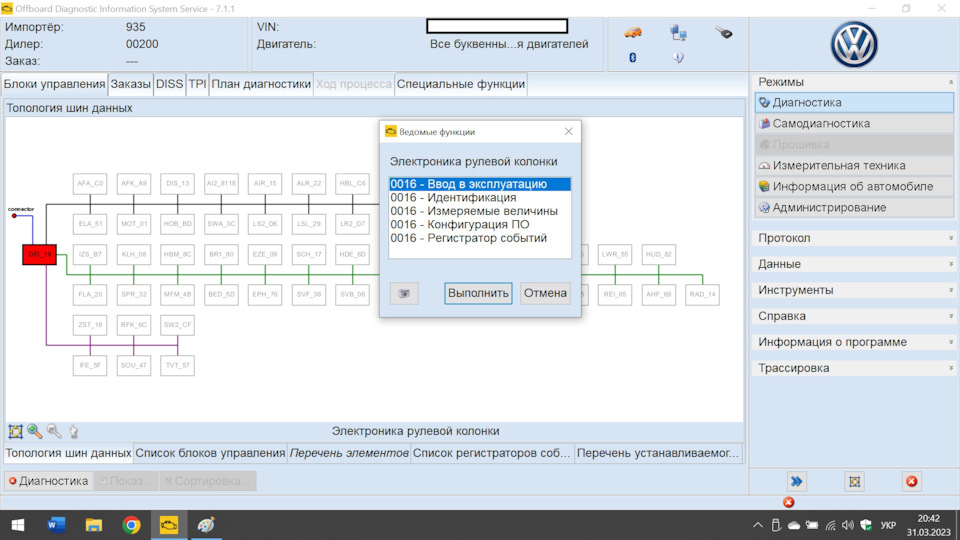Switch to the Заказы tab
The height and width of the screenshot is (540, 960).
130,84
